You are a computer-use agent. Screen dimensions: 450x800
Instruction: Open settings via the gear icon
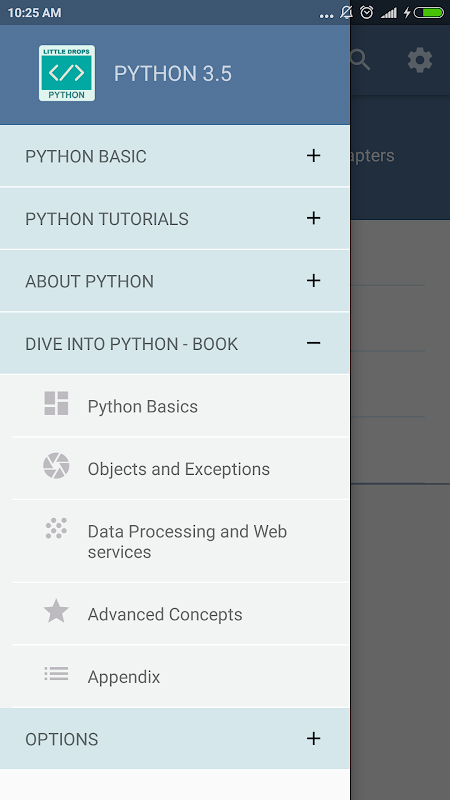(420, 60)
